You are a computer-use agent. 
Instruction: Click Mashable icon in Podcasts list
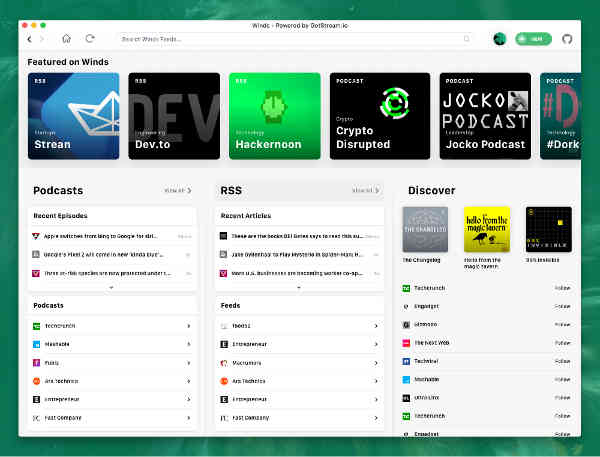click(x=36, y=344)
